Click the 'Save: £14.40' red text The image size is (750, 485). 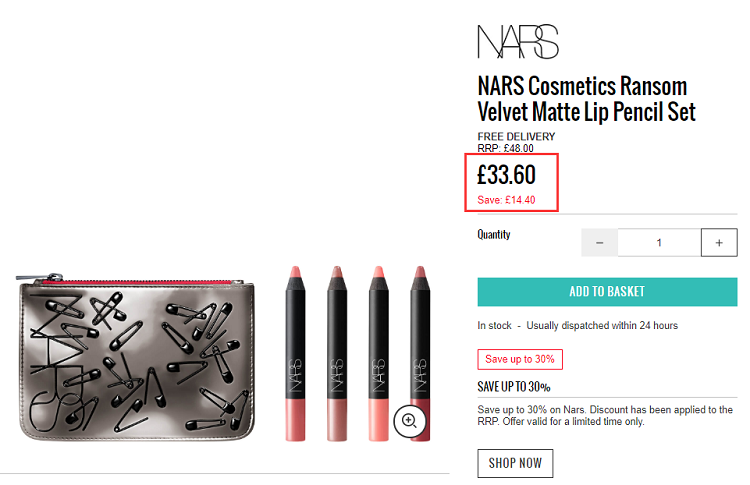(506, 200)
